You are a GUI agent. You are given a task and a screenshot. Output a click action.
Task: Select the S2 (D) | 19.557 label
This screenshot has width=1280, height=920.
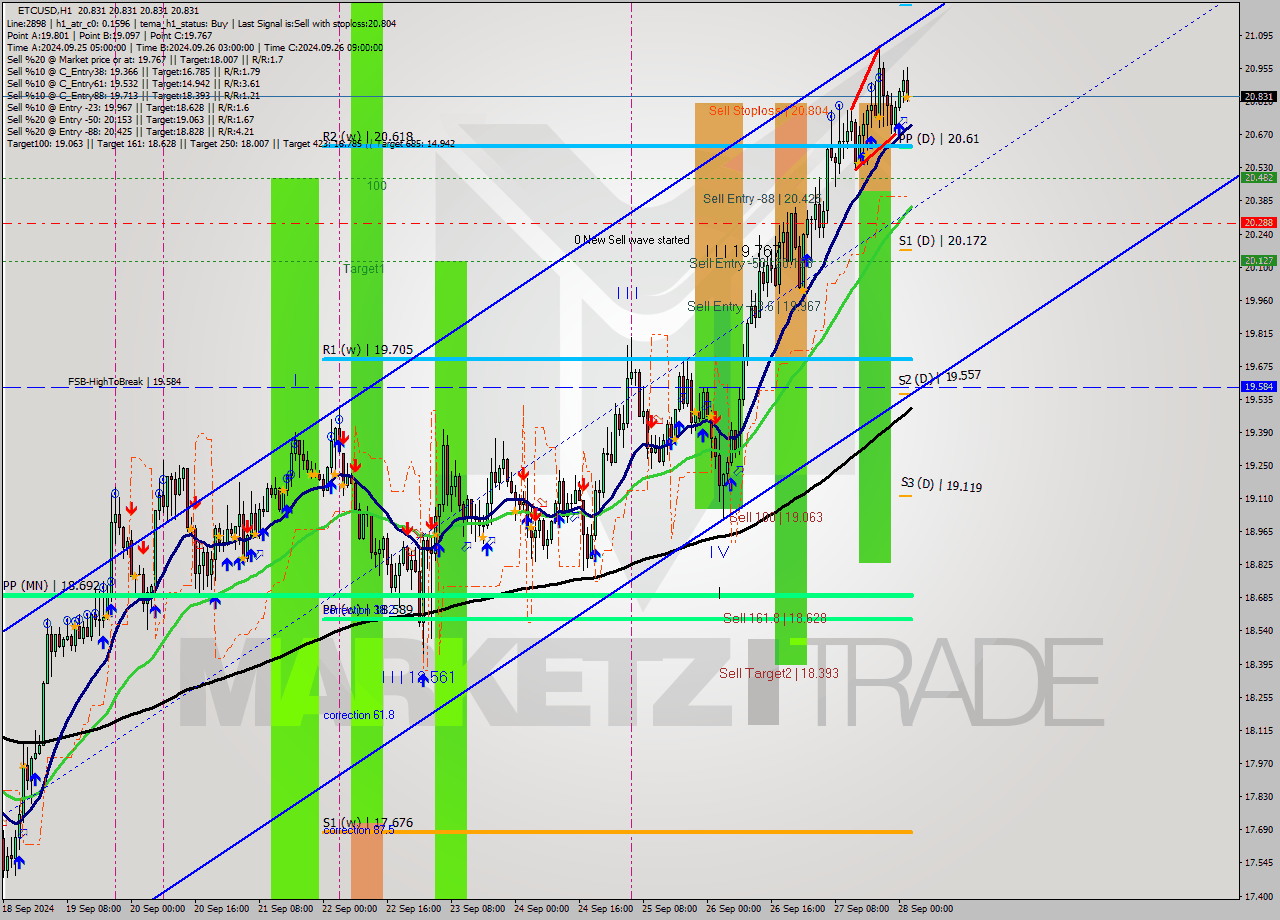coord(939,378)
